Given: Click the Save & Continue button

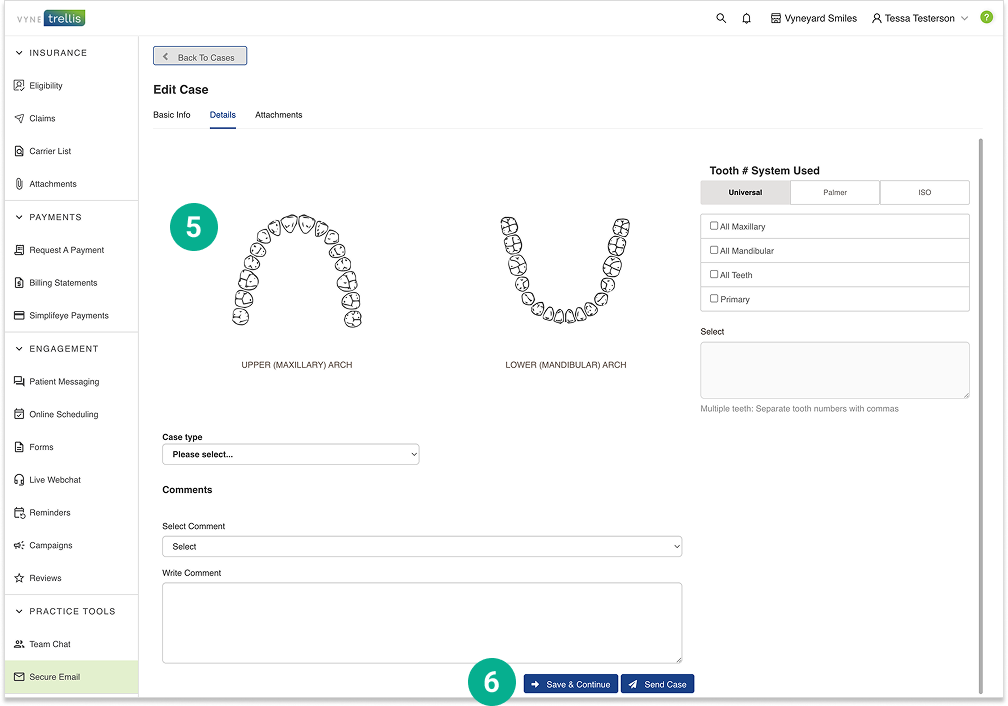Looking at the screenshot, I should coord(570,684).
